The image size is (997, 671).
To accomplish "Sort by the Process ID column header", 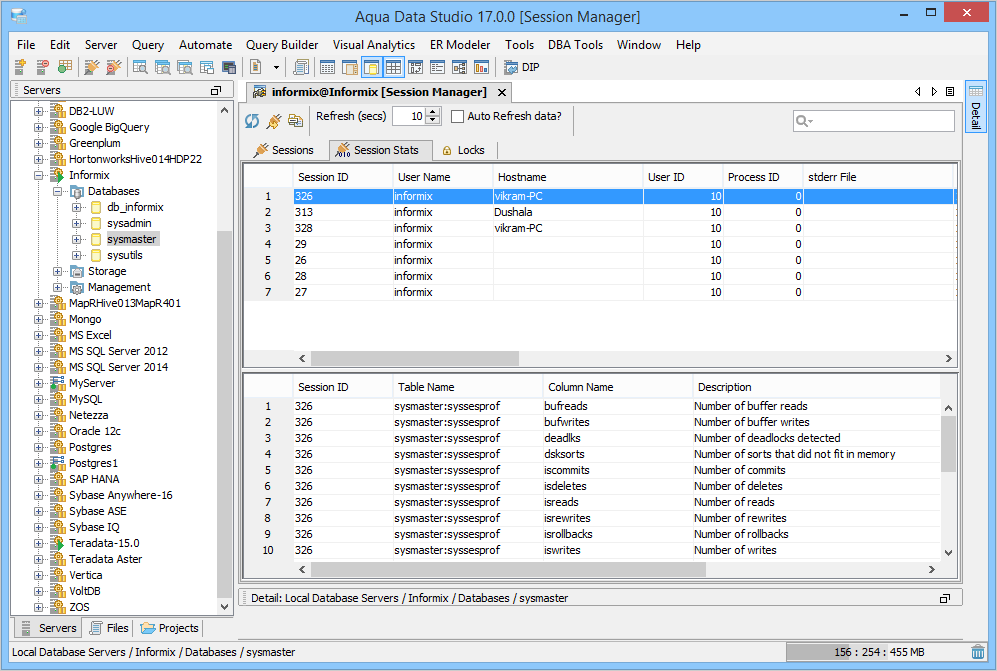I will pos(763,177).
